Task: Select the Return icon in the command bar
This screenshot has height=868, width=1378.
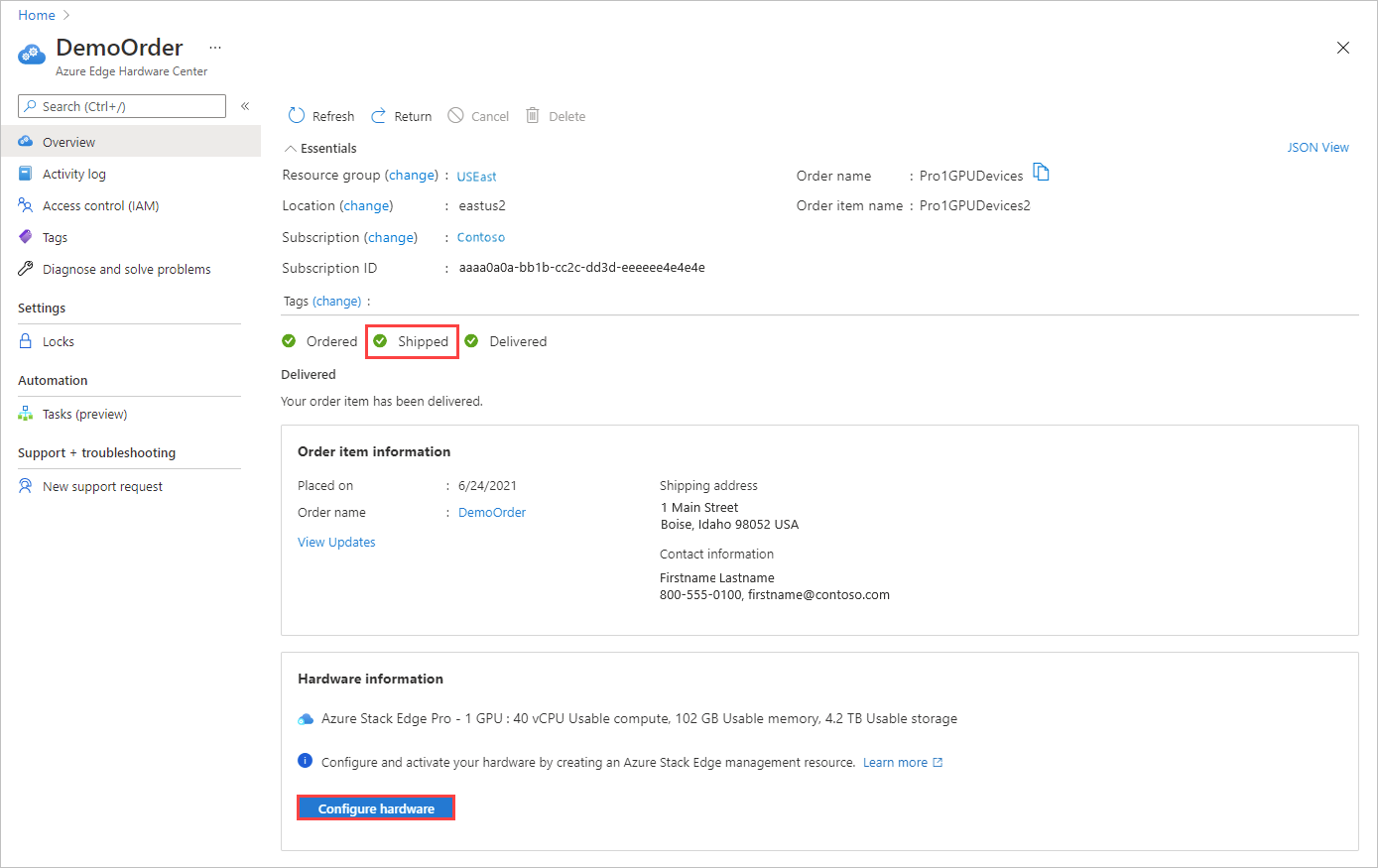Action: point(401,115)
